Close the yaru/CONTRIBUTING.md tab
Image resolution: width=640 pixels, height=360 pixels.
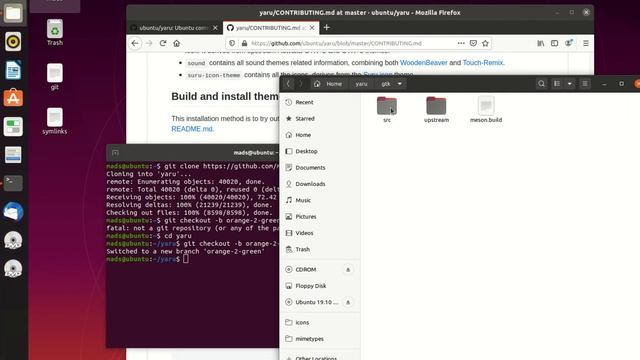tap(312, 28)
